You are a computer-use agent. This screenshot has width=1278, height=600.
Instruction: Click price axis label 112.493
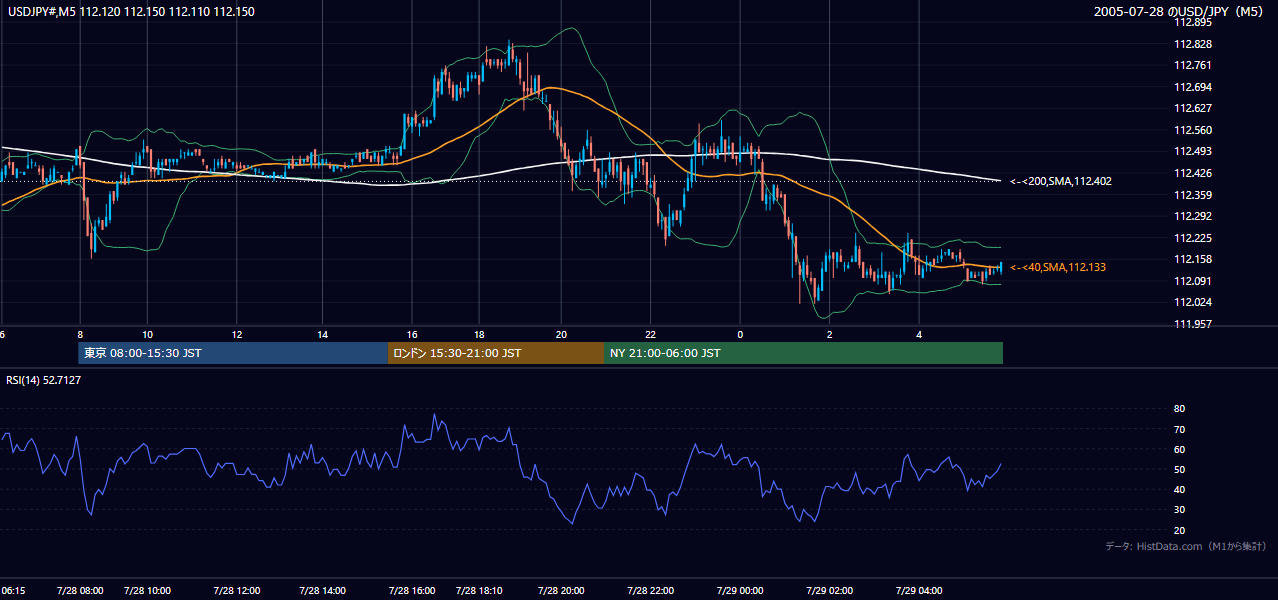point(1192,151)
